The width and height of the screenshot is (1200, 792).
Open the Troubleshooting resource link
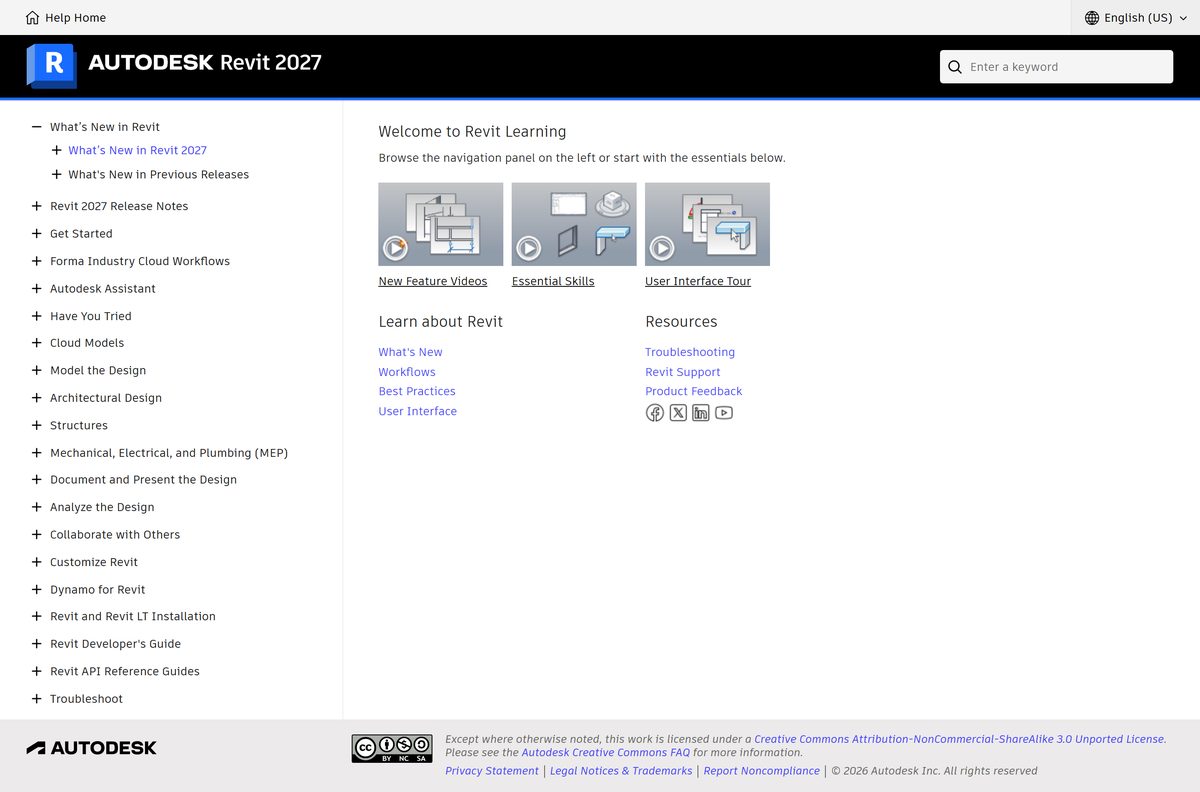[x=690, y=352]
